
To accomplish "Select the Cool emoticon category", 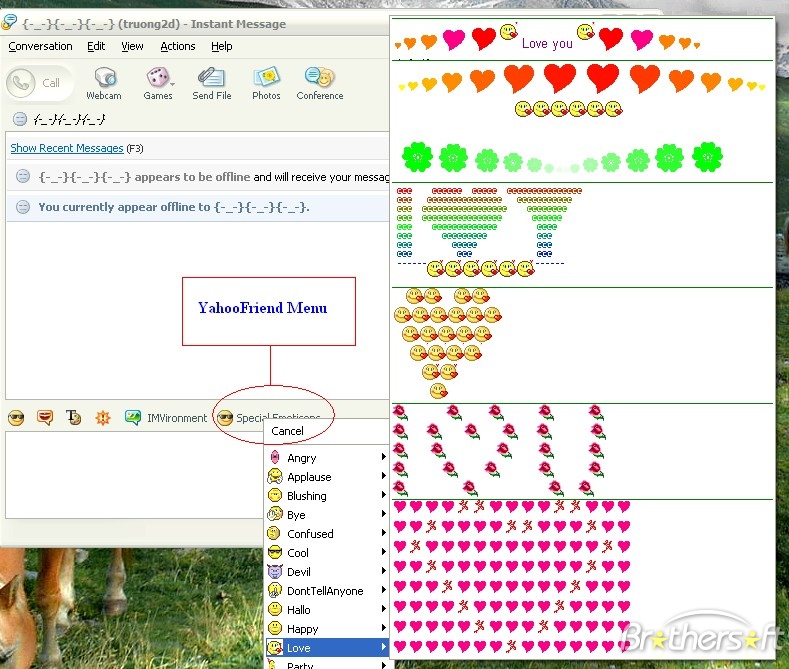I will 327,553.
